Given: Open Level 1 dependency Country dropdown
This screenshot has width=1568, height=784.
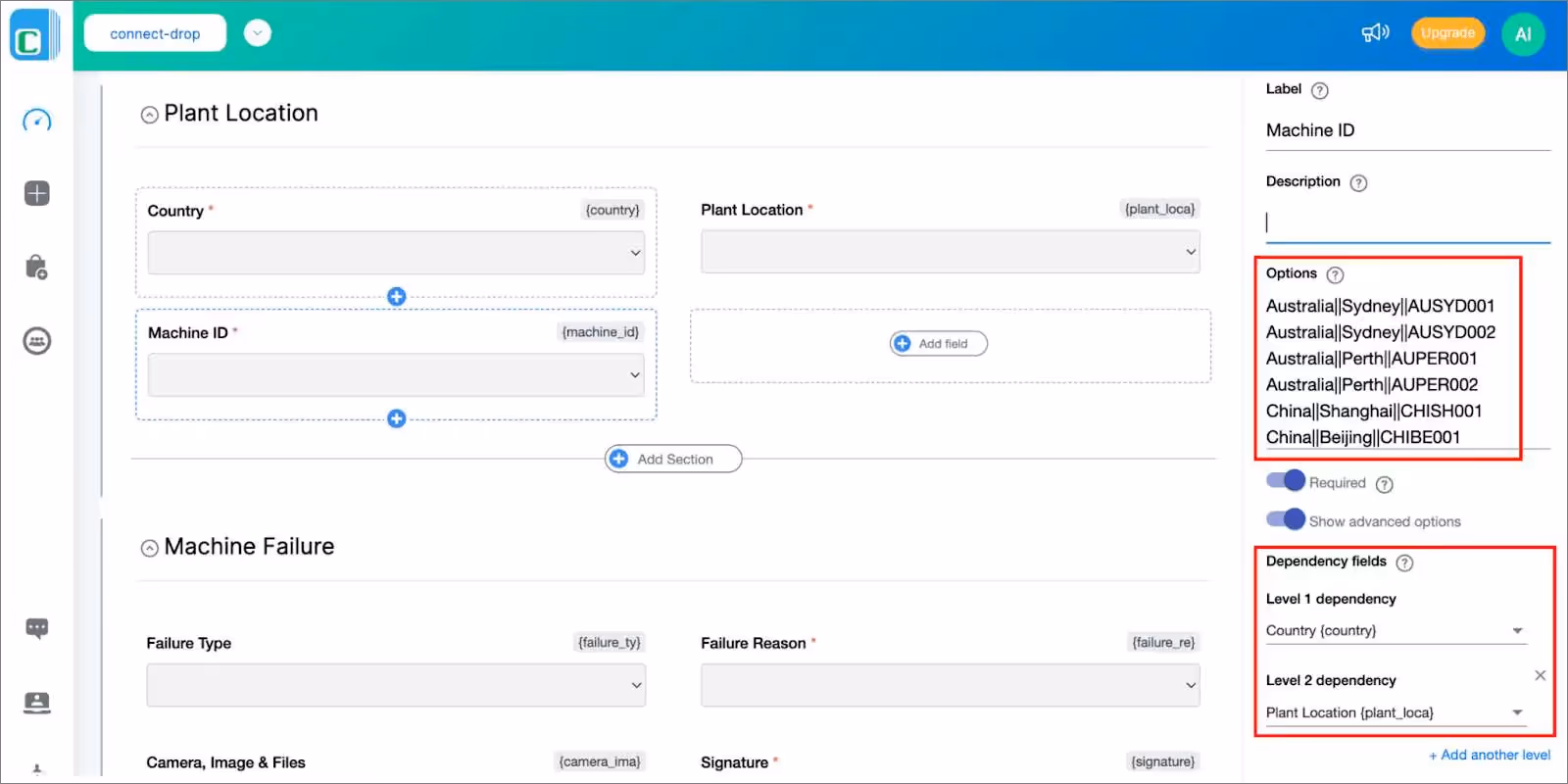Looking at the screenshot, I should pos(1396,630).
